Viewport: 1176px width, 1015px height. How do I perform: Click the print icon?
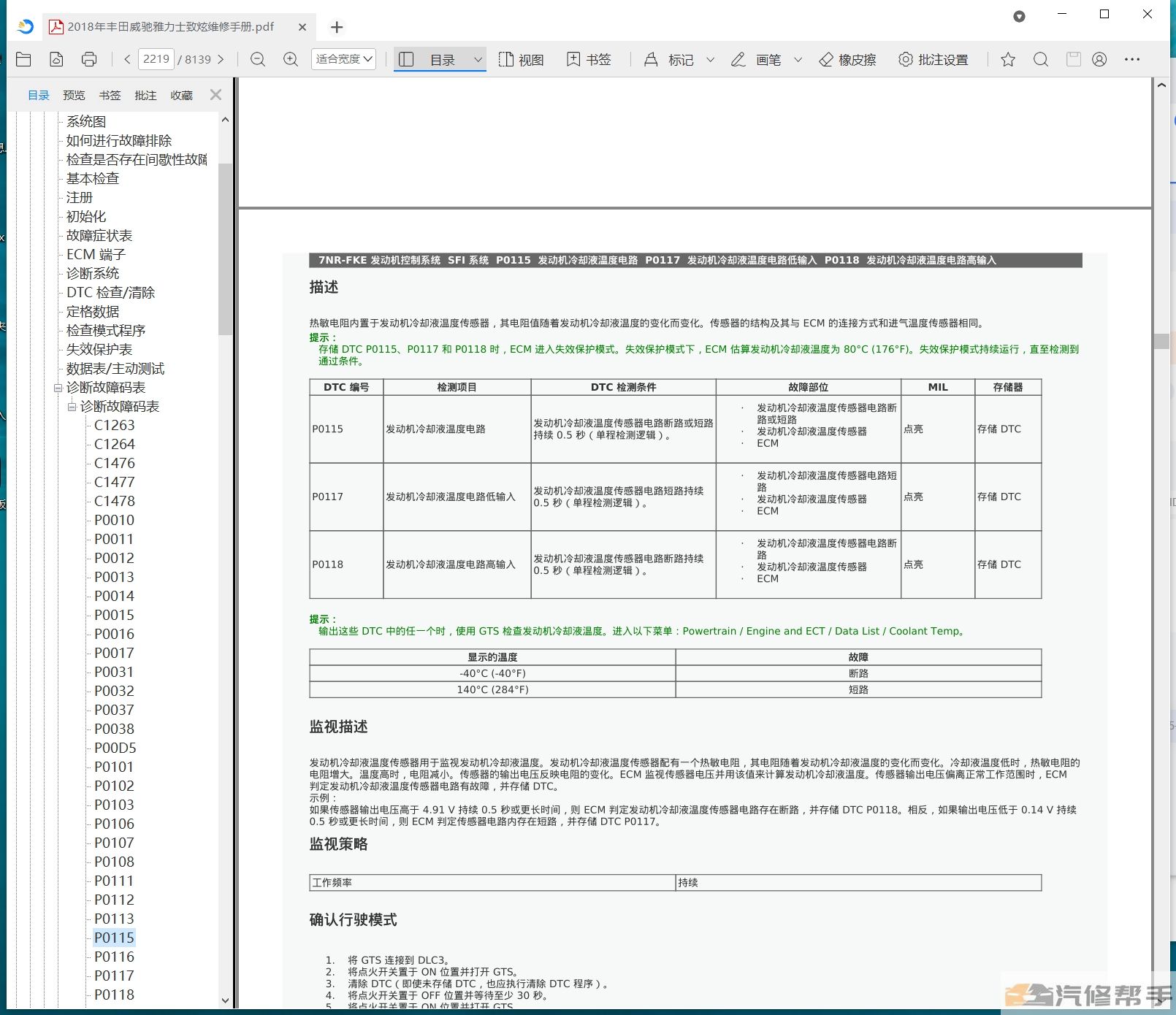(x=89, y=59)
